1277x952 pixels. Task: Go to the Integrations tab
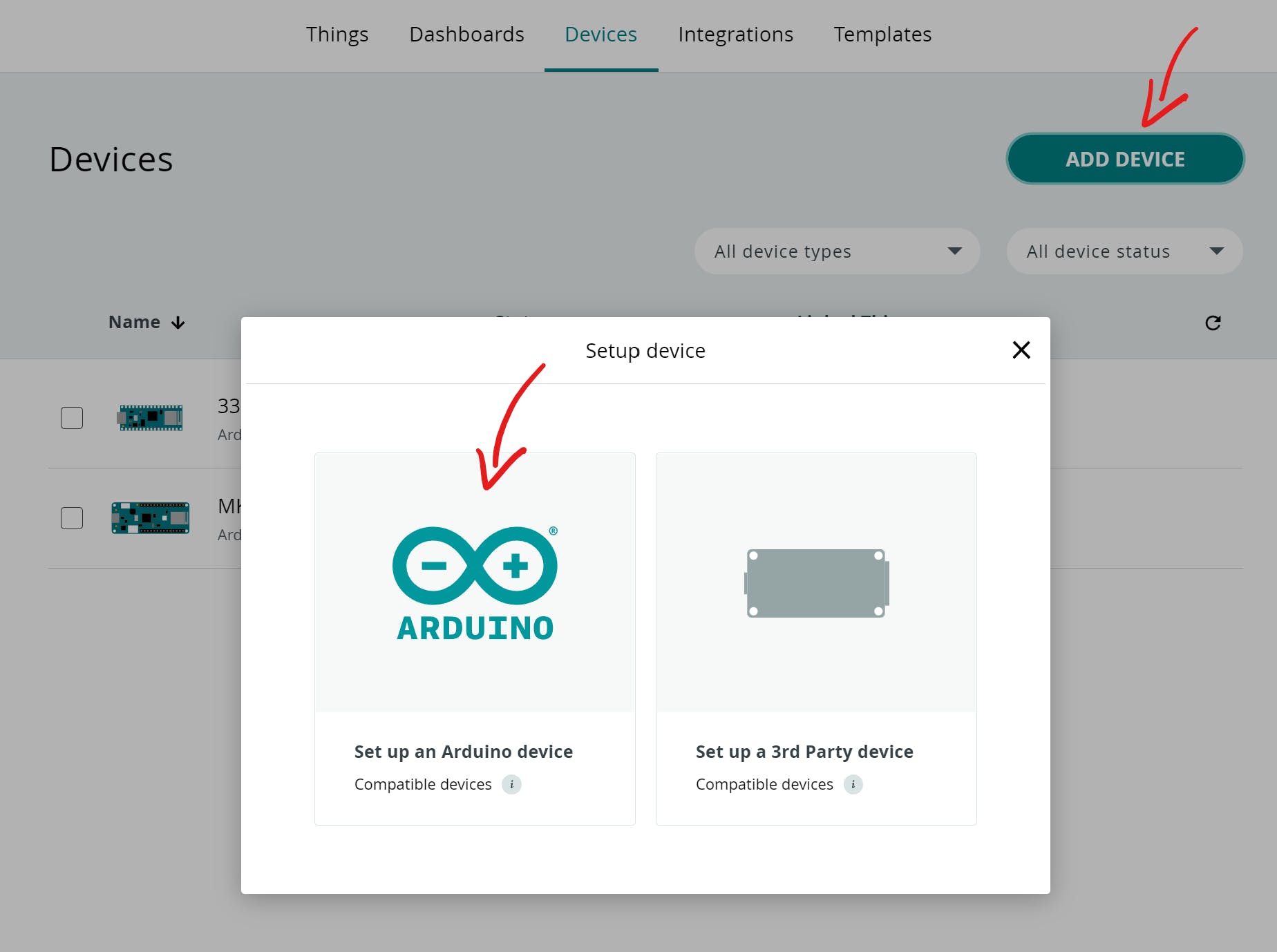(735, 35)
